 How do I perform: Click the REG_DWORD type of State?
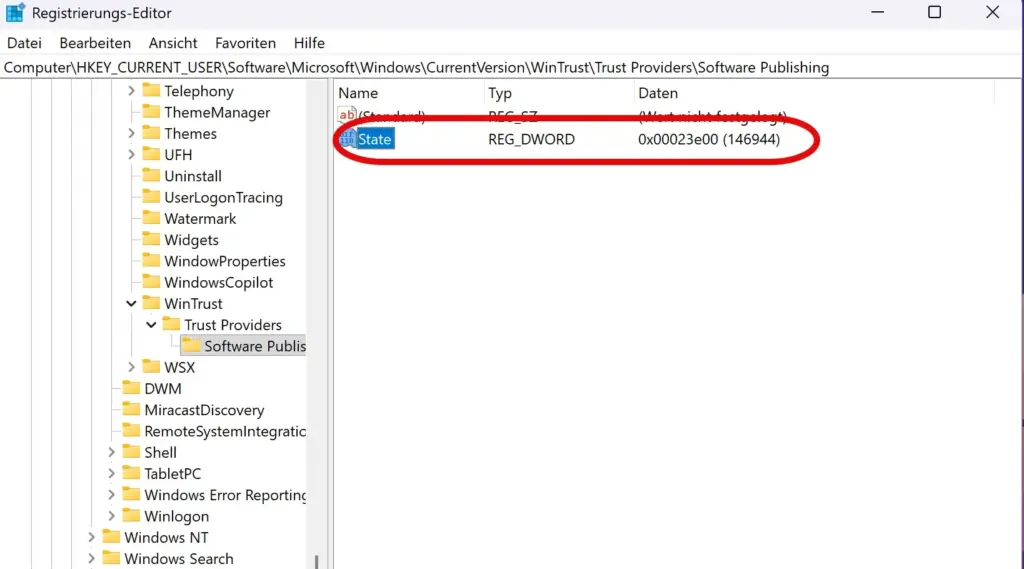pyautogui.click(x=532, y=139)
